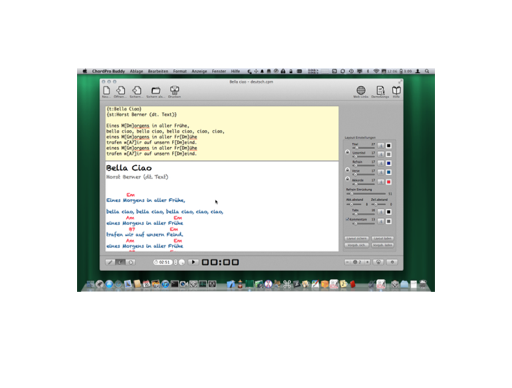This screenshot has height=388, width=512.
Task: Click round button left of Untertitel row
Action: tap(347, 152)
